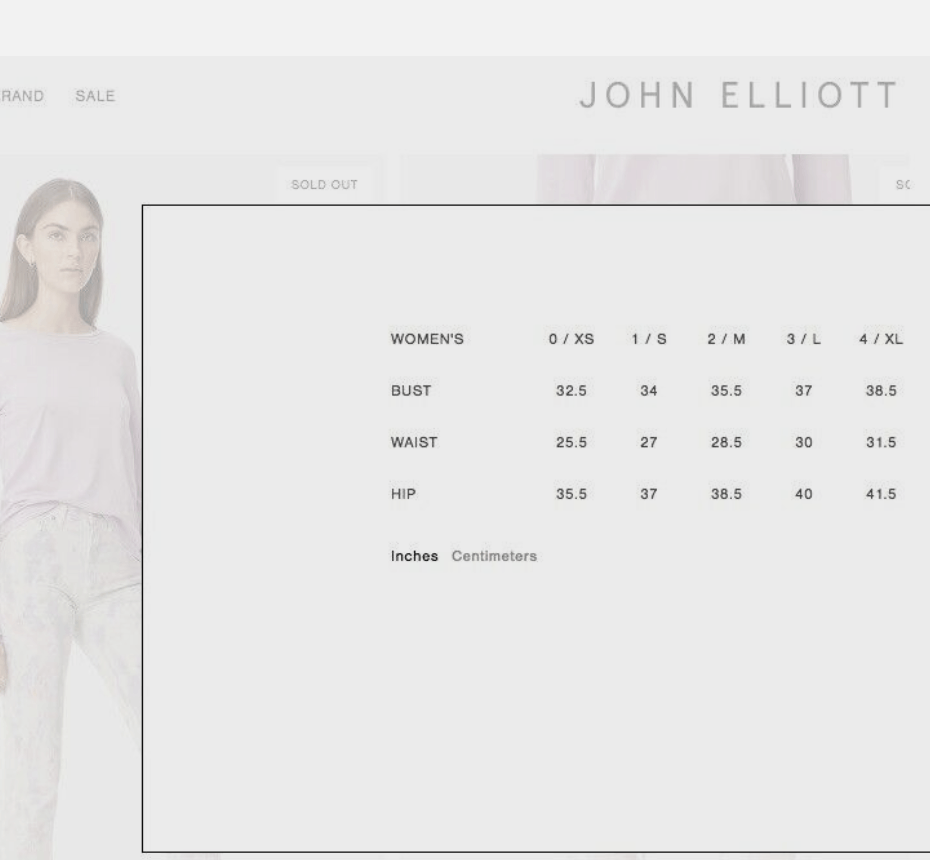
Task: Select the 1 / S hip value 37
Action: click(649, 494)
